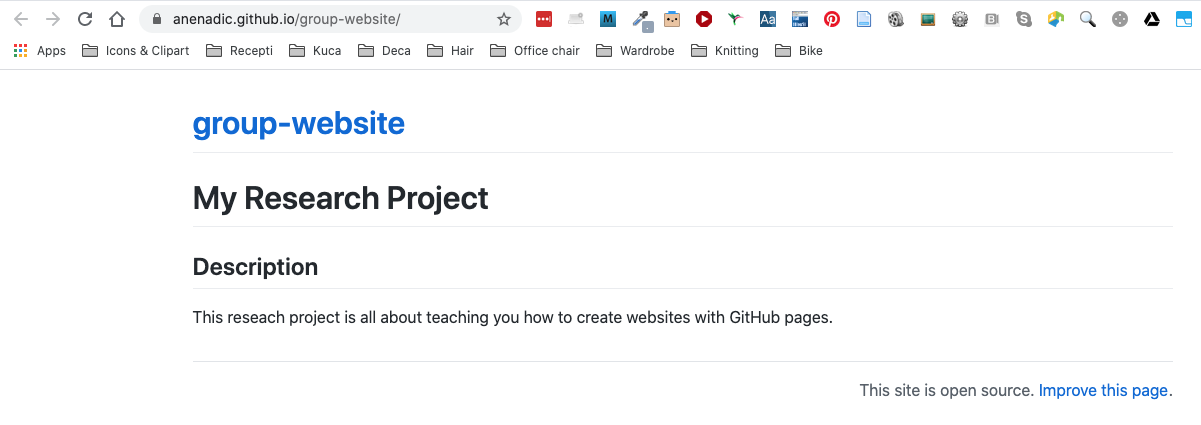Reload the page with the refresh button
The height and width of the screenshot is (425, 1201).
[x=85, y=19]
